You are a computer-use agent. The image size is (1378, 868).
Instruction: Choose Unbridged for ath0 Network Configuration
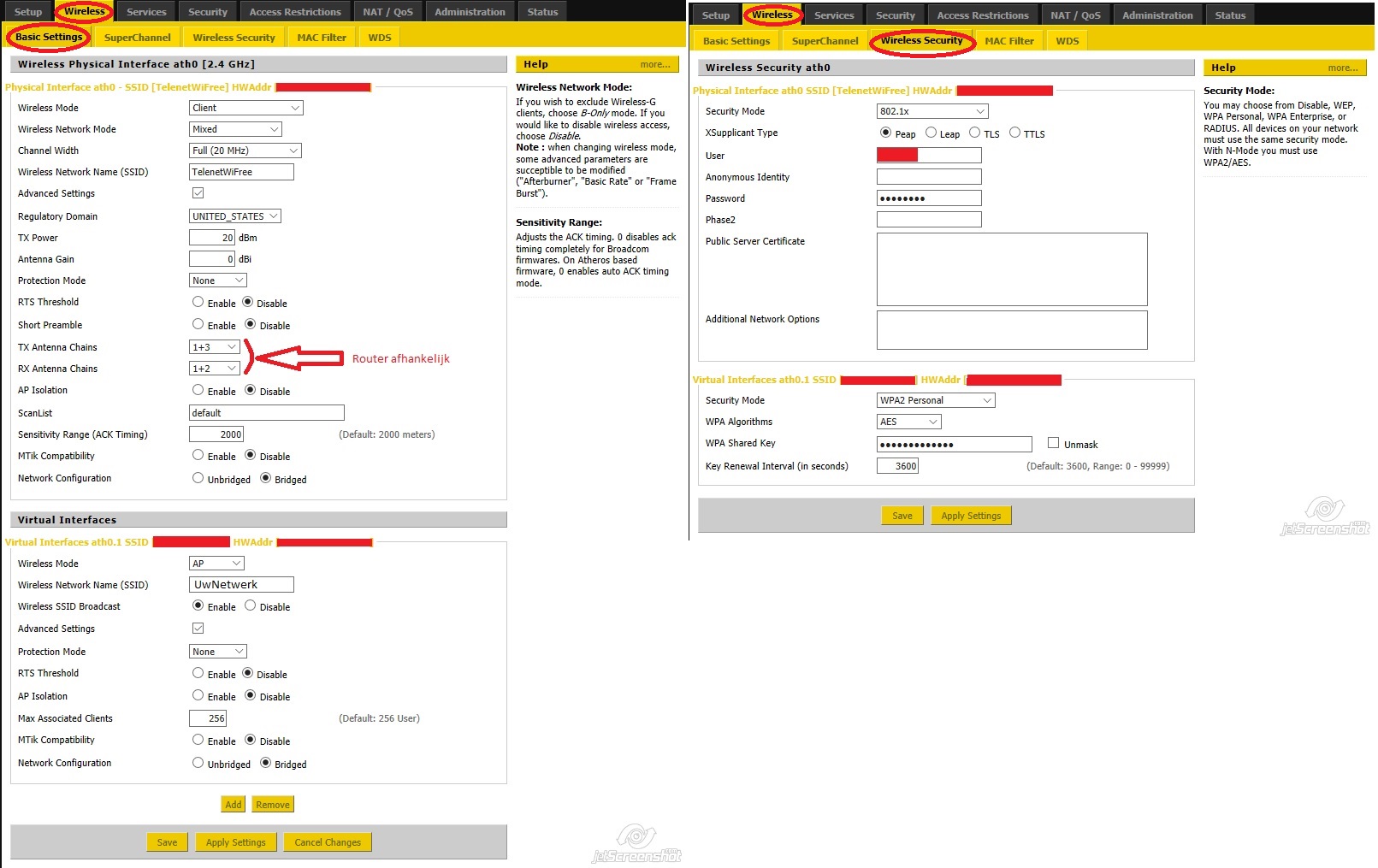pos(198,478)
